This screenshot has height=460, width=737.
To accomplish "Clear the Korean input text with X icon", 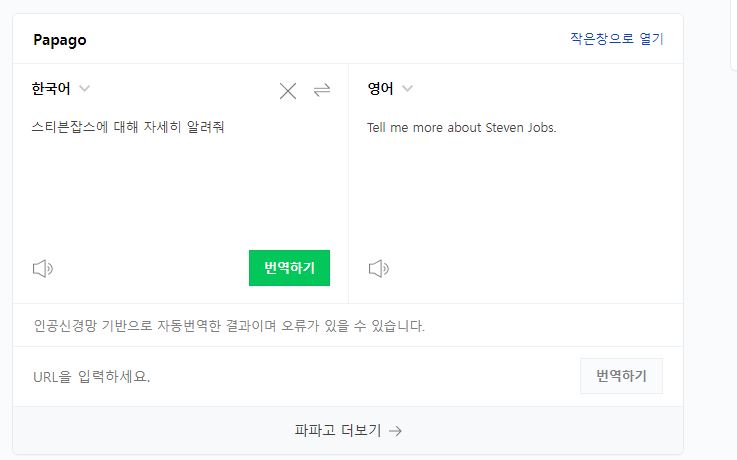I will 288,91.
